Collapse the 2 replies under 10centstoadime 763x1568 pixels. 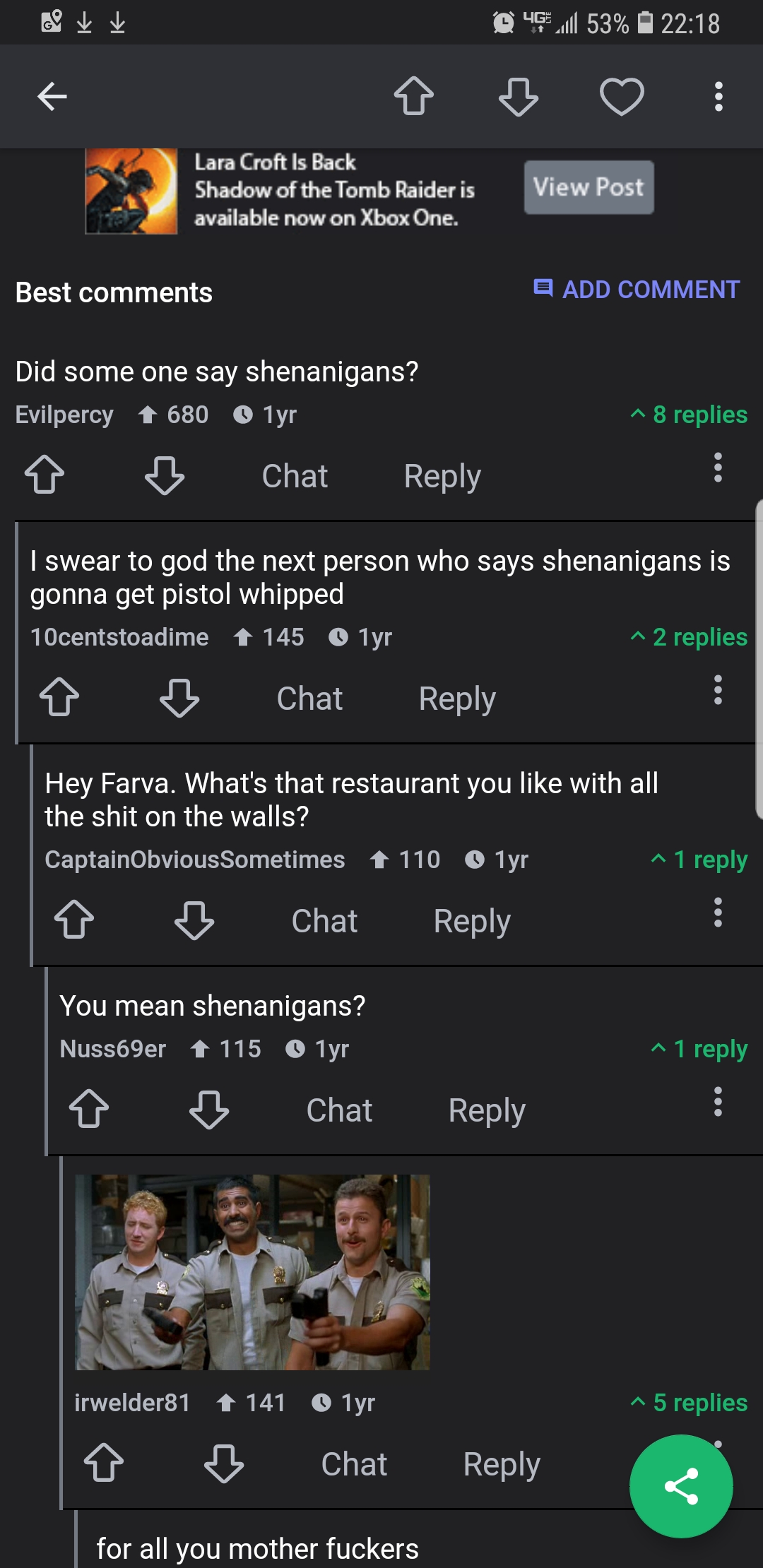click(x=689, y=637)
